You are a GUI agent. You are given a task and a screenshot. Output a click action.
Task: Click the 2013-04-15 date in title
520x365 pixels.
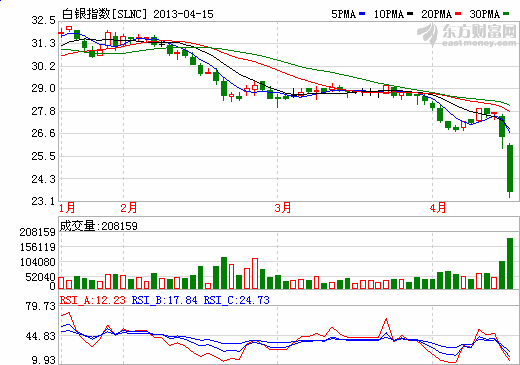[183, 14]
